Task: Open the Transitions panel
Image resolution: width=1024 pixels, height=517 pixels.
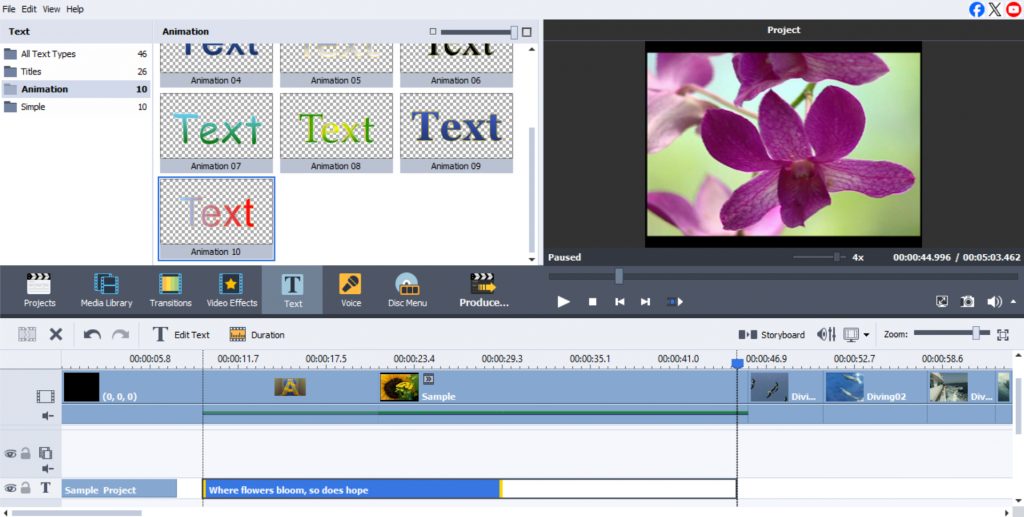Action: (170, 290)
